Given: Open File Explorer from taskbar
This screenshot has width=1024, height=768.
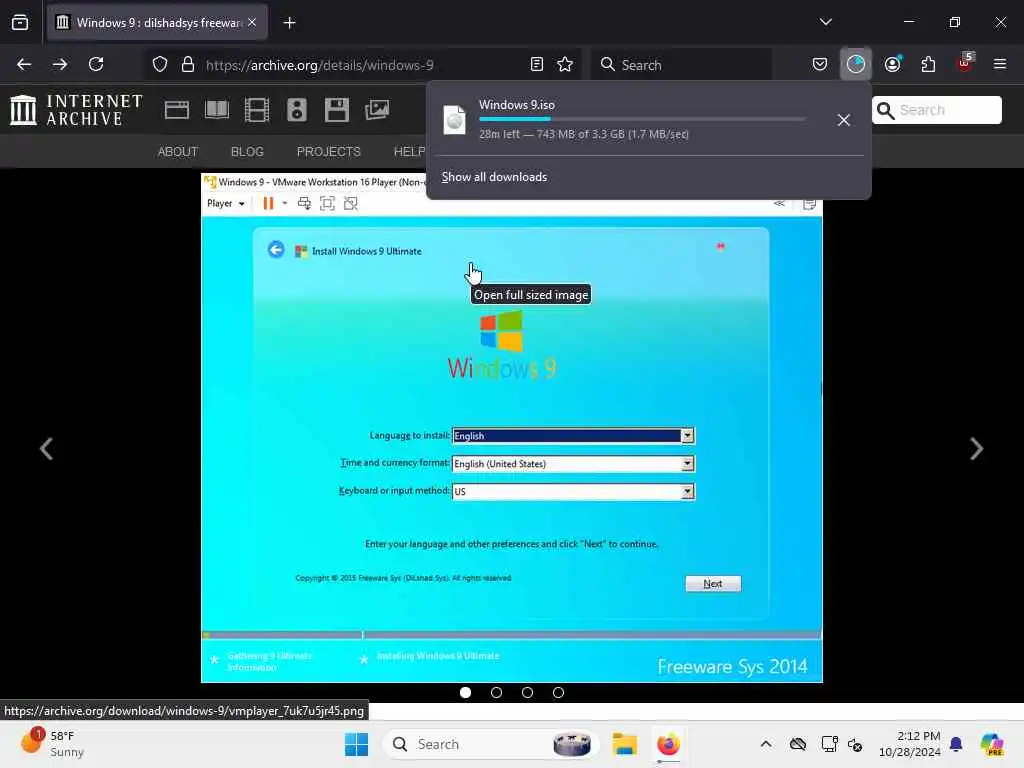Looking at the screenshot, I should click(x=624, y=744).
